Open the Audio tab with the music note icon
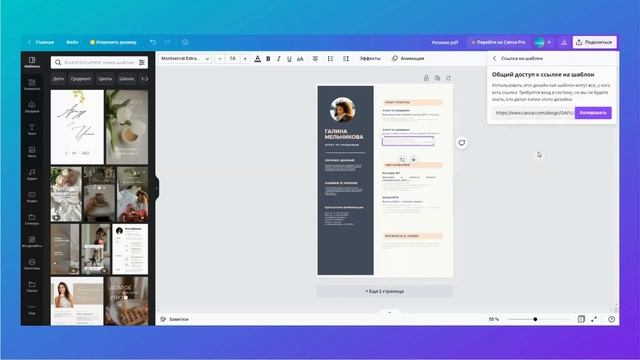 click(32, 174)
